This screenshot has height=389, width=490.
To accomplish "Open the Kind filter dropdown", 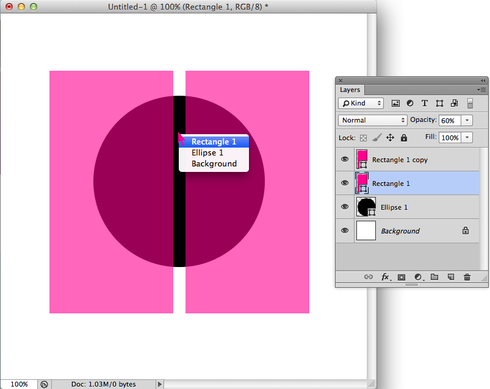I will tap(361, 103).
